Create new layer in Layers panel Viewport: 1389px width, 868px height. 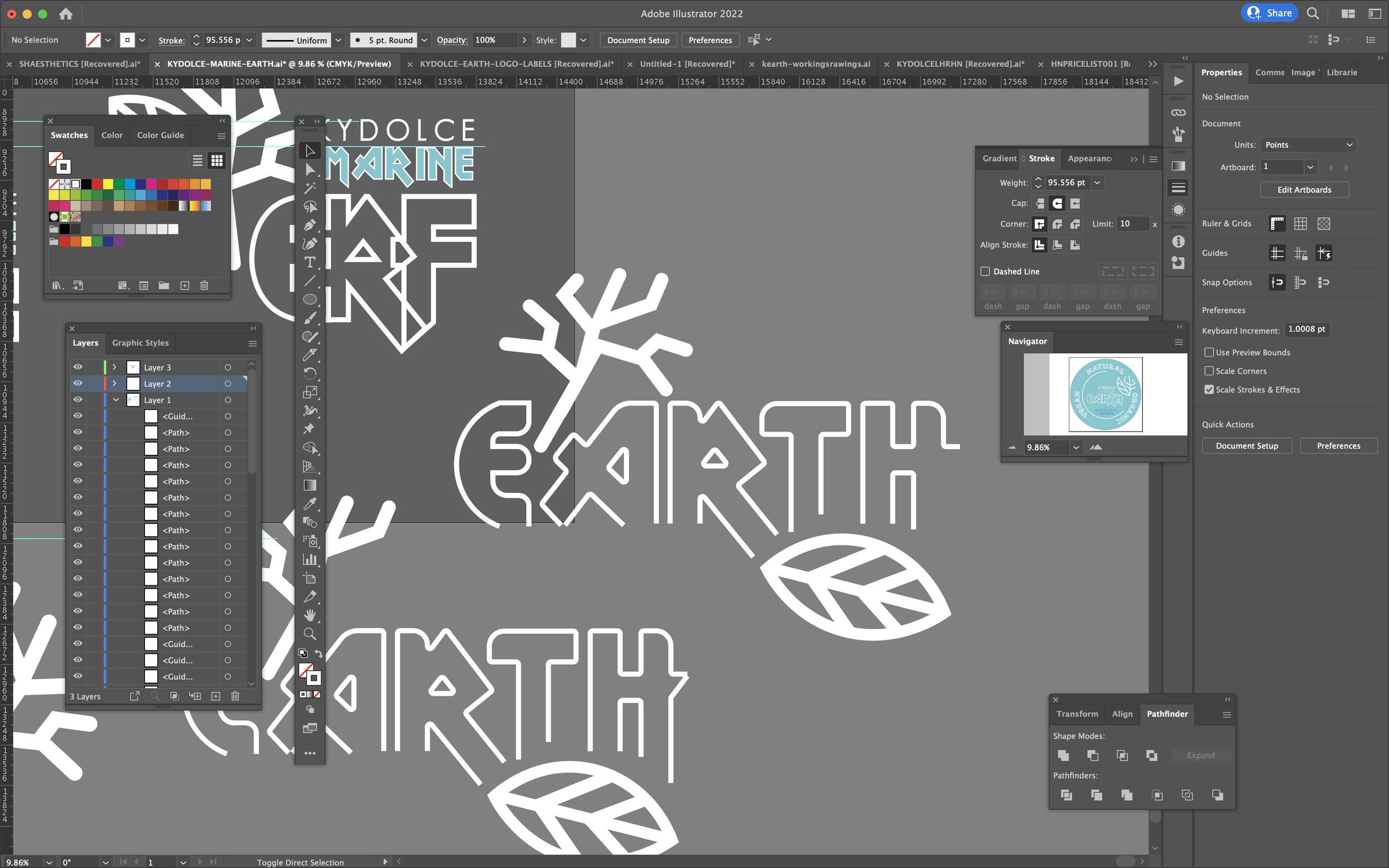coord(216,696)
